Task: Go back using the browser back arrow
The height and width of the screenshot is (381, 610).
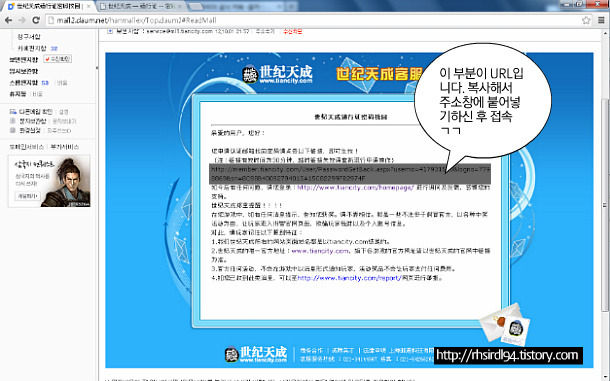Action: coord(8,20)
